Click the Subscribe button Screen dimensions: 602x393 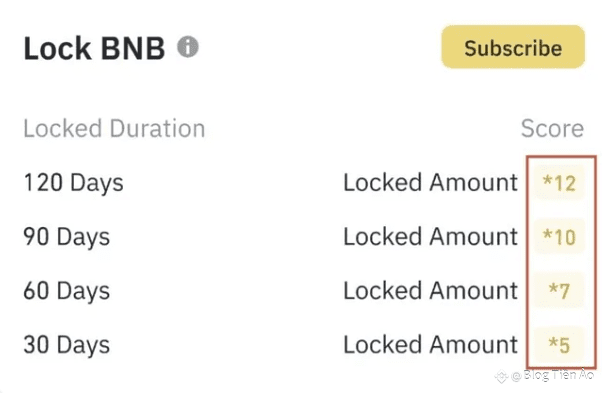tap(513, 47)
